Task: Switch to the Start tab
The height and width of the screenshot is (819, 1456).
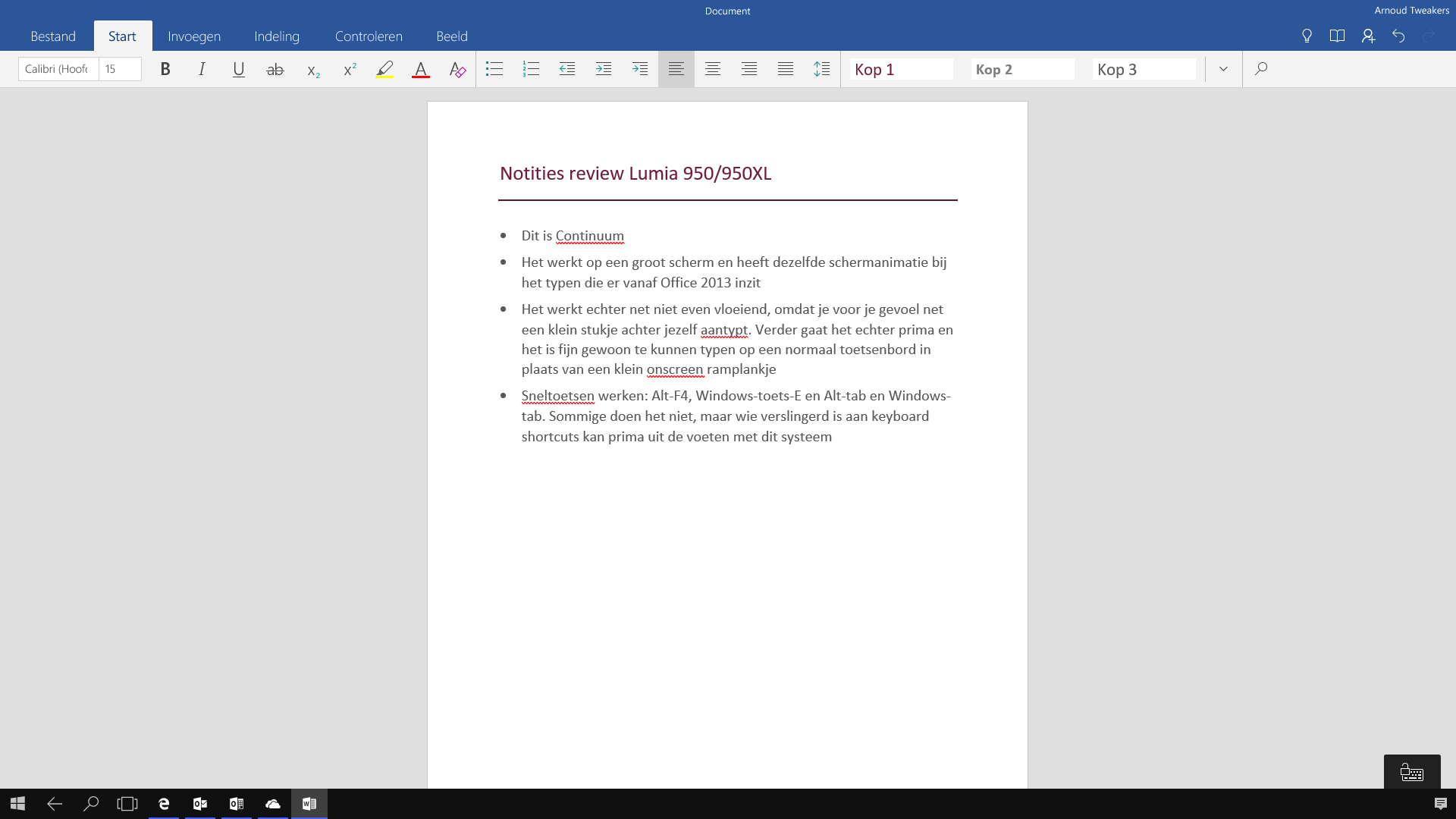Action: [x=122, y=36]
